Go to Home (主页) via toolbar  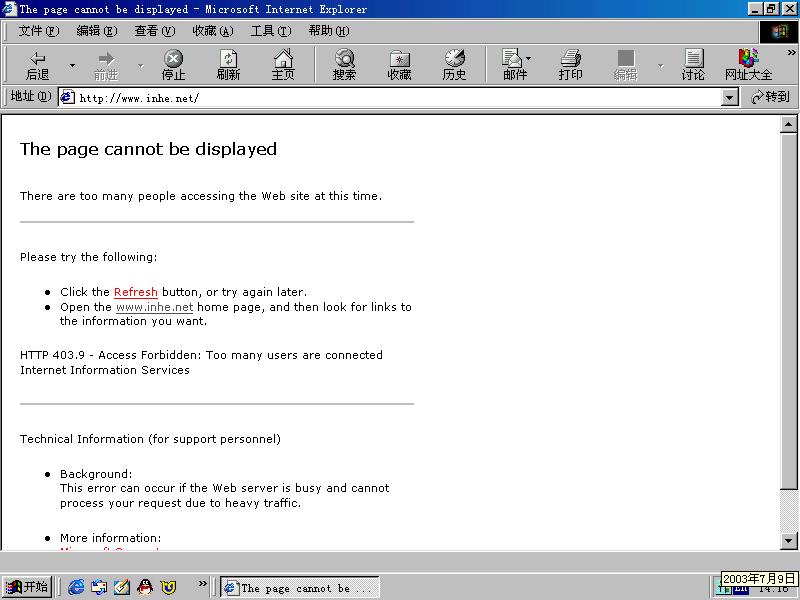[x=283, y=66]
